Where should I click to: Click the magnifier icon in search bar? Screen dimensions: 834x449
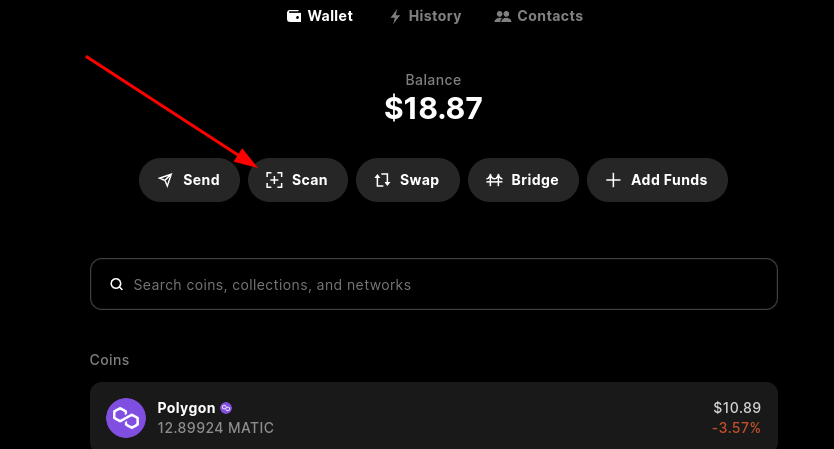117,284
